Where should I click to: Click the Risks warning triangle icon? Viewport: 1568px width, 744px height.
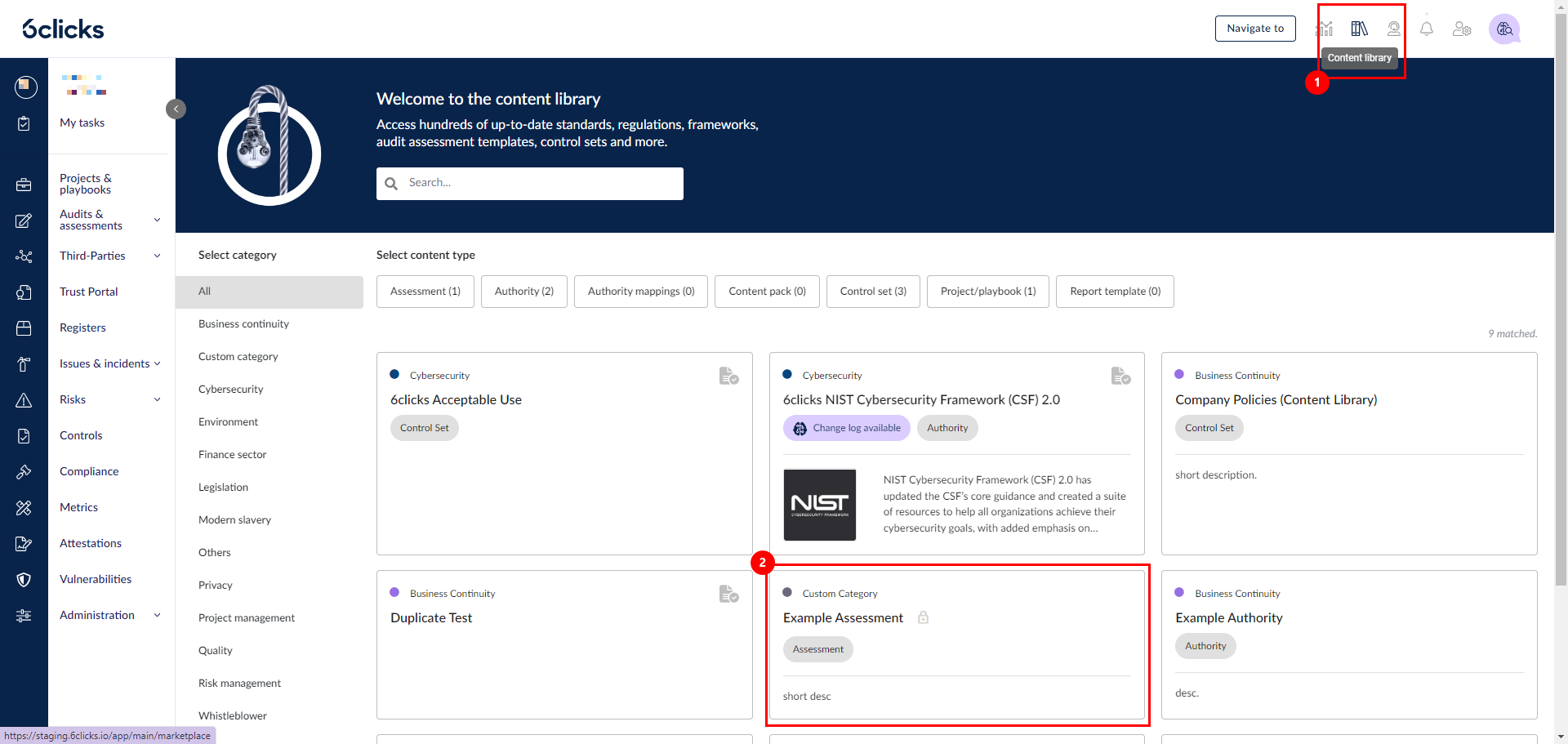24,400
